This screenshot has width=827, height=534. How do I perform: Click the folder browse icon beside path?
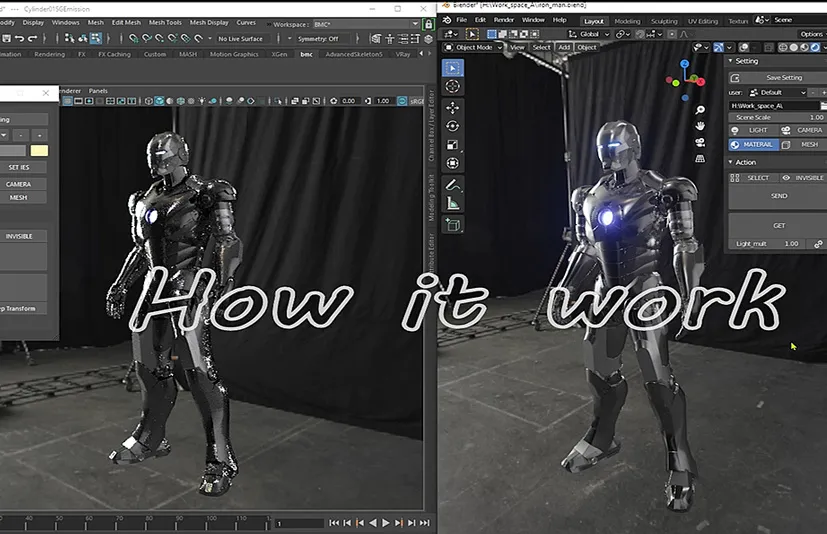(x=823, y=106)
